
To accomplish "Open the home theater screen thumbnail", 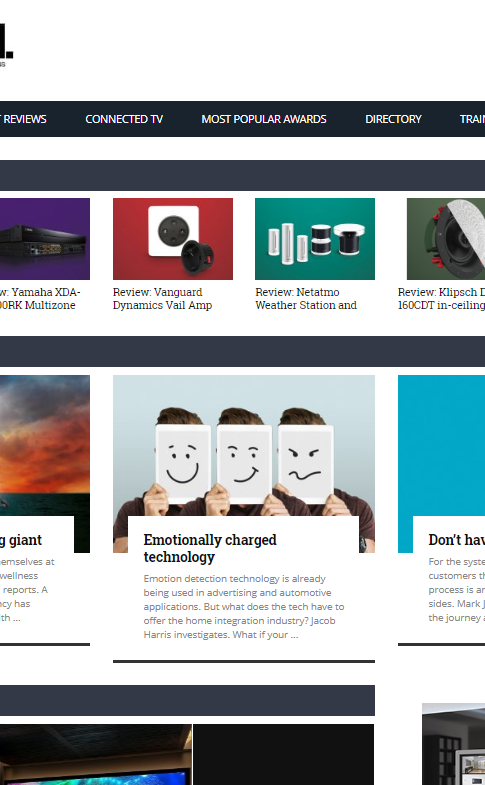I will pyautogui.click(x=96, y=754).
